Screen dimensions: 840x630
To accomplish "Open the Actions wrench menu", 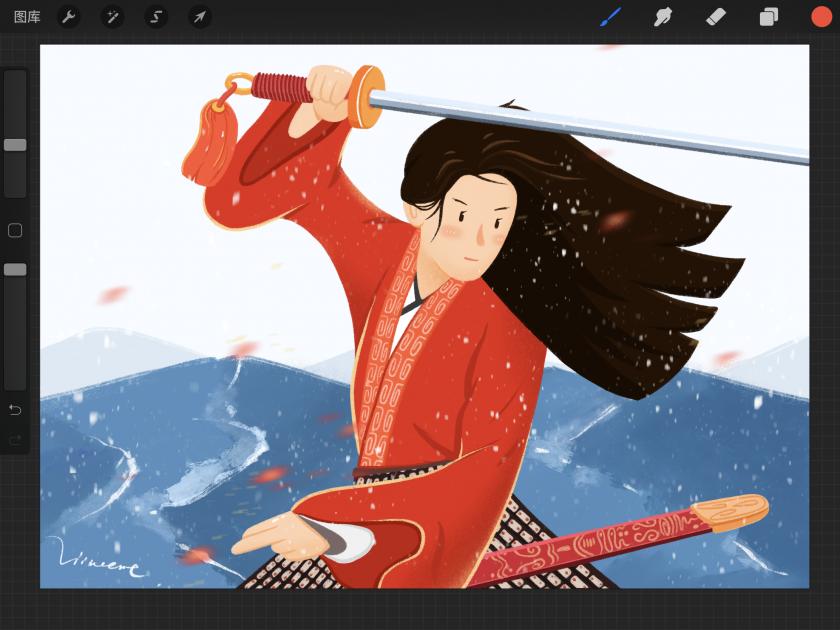I will click(x=69, y=17).
